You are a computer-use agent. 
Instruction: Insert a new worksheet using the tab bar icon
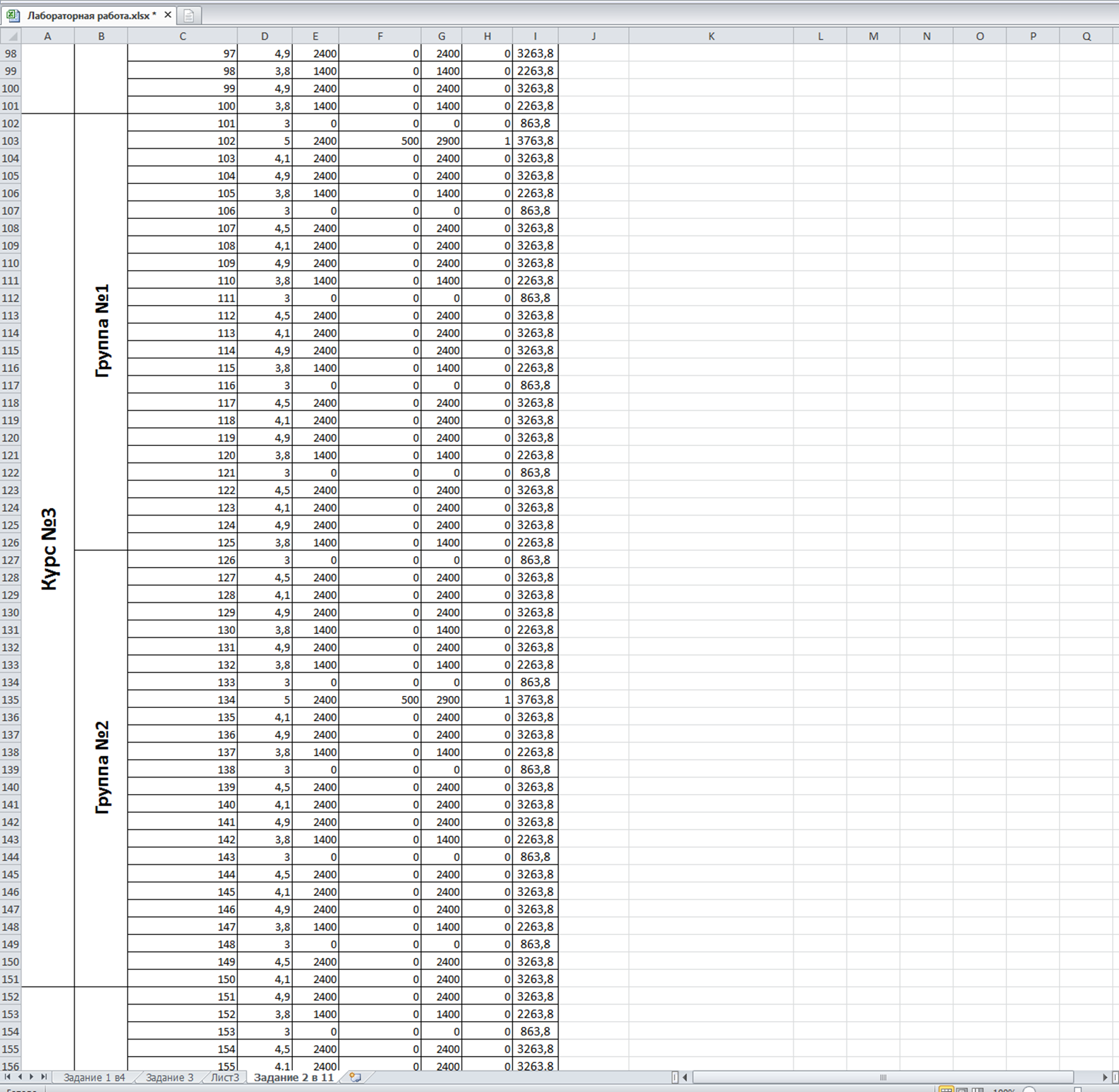355,1077
